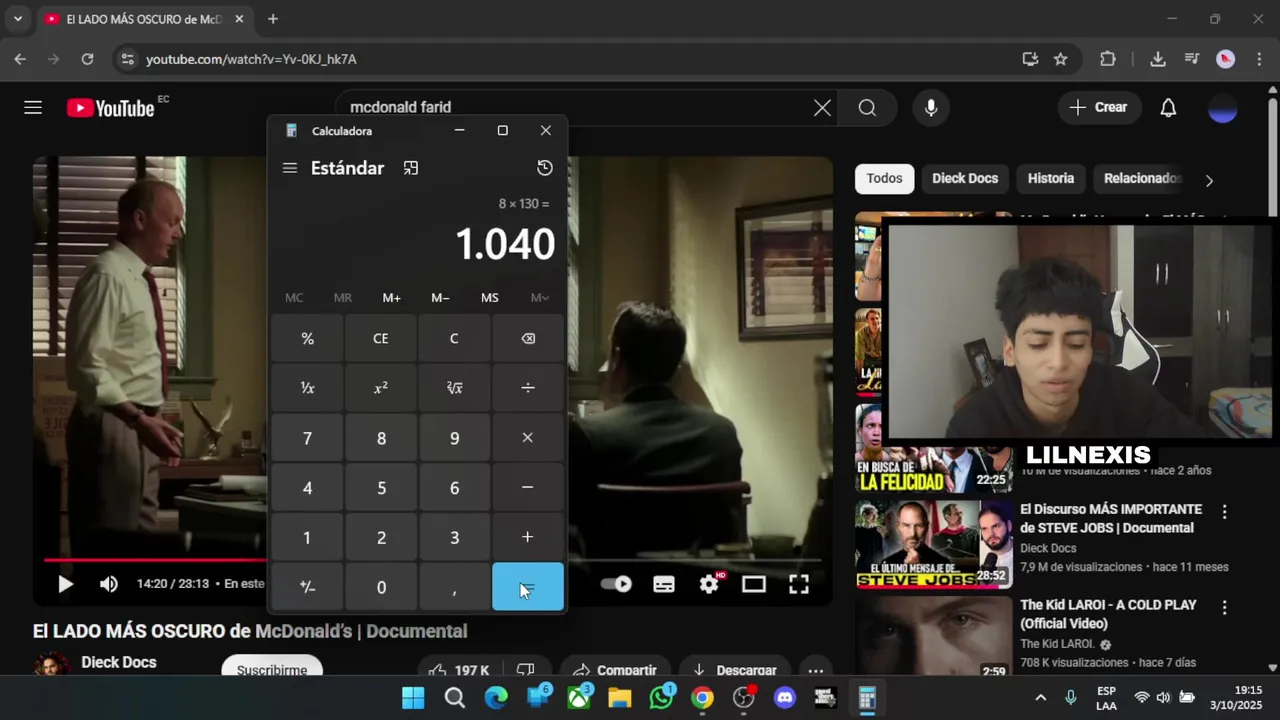Viewport: 1280px width, 720px height.
Task: Bookmark this page with star icon
Action: pos(1060,59)
